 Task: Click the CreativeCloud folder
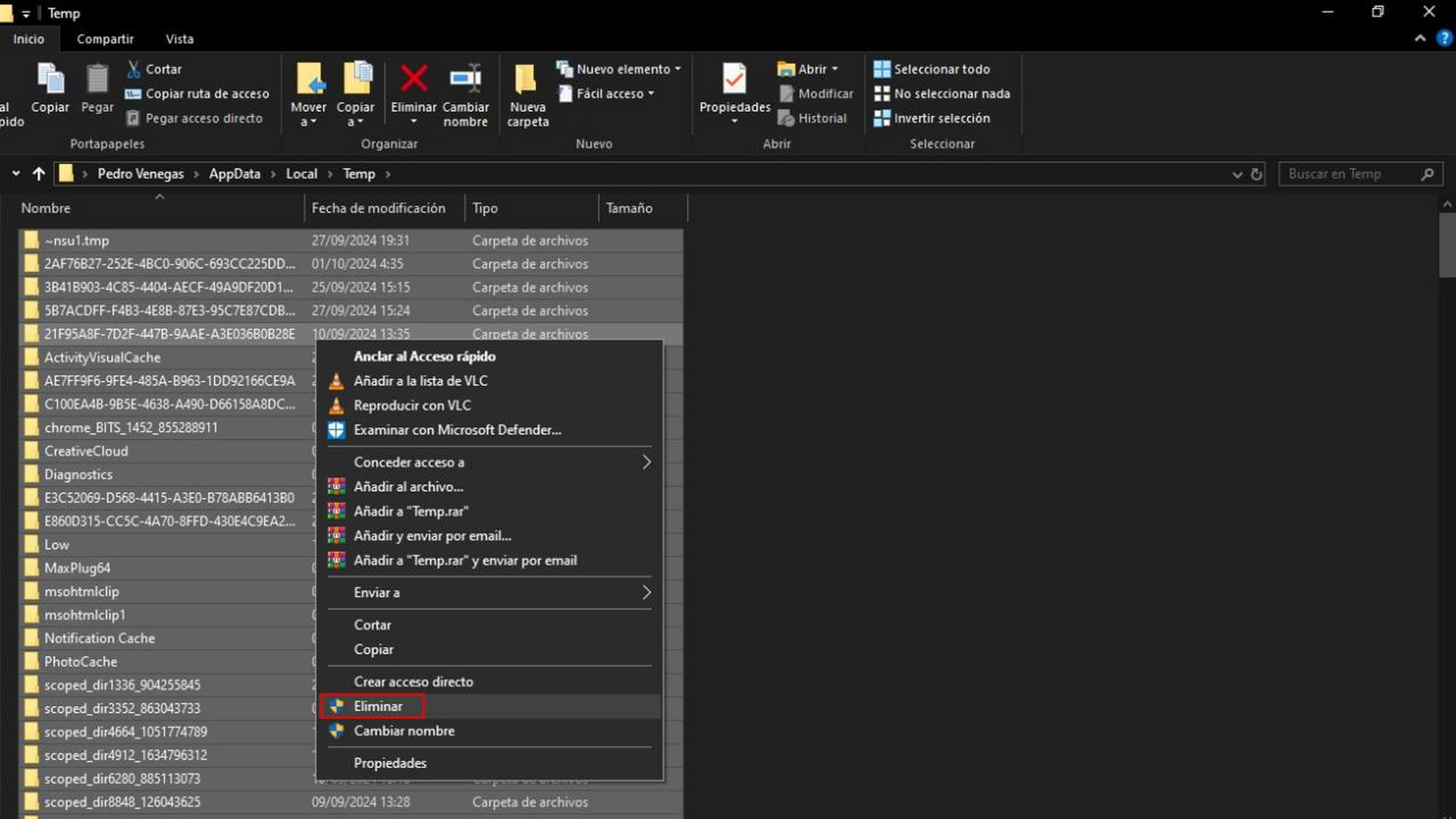(x=86, y=451)
